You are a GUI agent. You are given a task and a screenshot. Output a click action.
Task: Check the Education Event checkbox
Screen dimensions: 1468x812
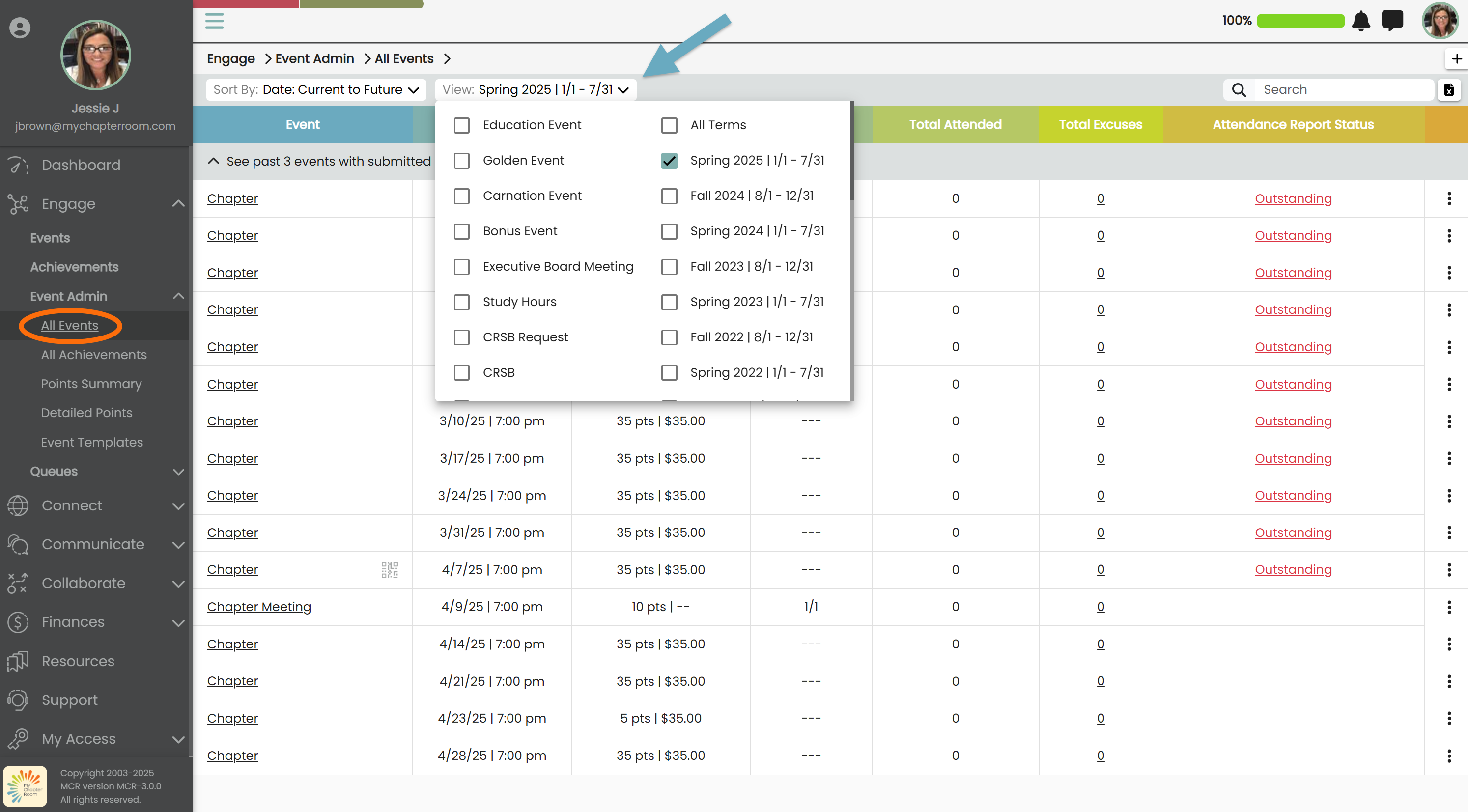(462, 125)
